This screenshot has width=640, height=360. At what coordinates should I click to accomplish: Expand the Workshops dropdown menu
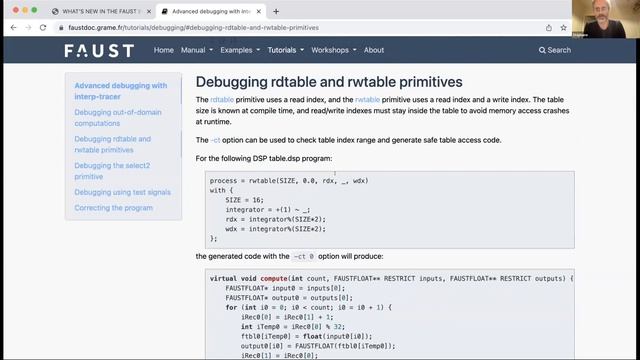(x=334, y=50)
